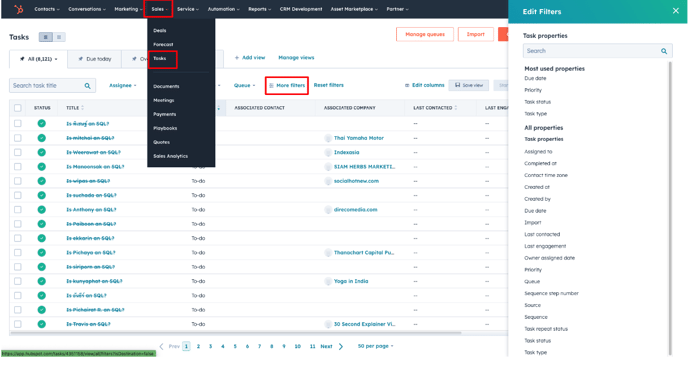Click socialhotnew.com company avatar icon

click(x=328, y=181)
